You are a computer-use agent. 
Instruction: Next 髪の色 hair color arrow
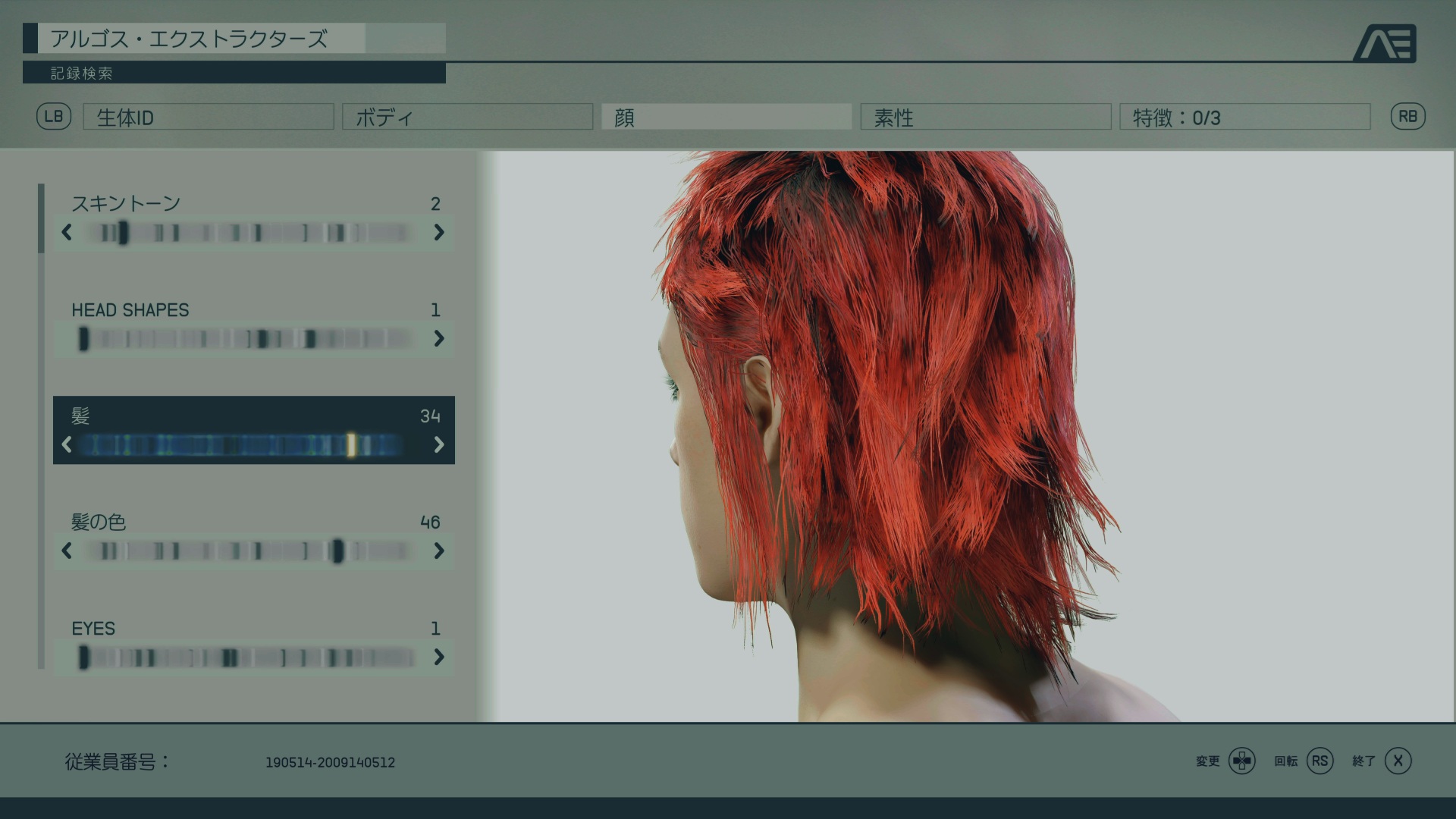pyautogui.click(x=439, y=551)
